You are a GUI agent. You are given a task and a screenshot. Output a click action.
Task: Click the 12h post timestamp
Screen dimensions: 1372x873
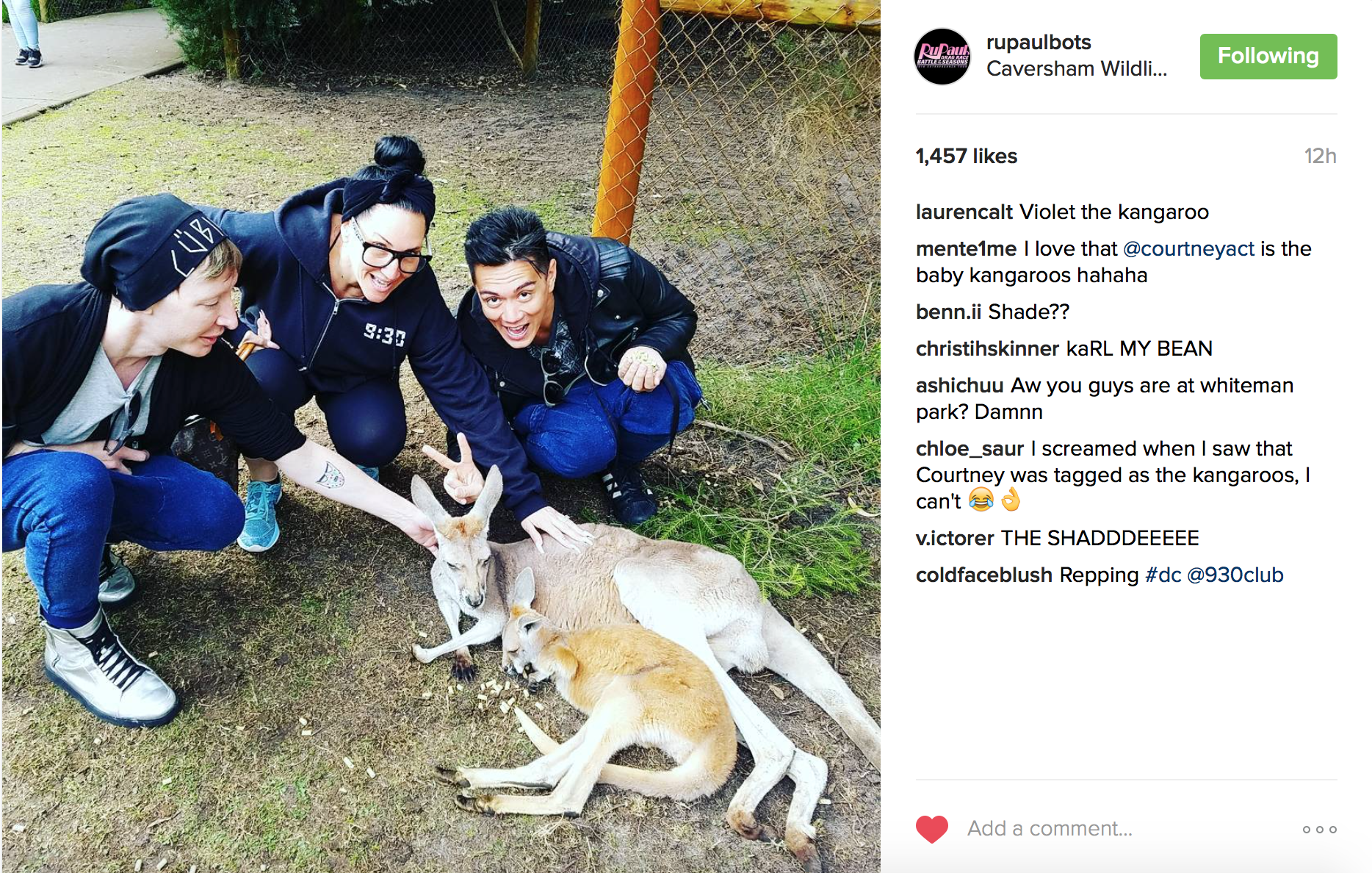point(1320,156)
